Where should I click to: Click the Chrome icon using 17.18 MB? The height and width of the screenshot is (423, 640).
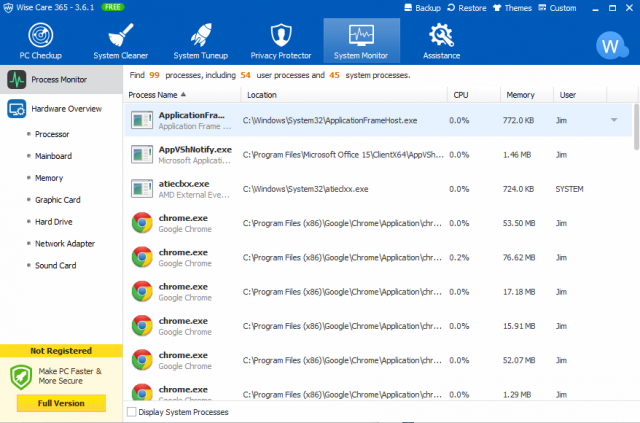pos(142,292)
